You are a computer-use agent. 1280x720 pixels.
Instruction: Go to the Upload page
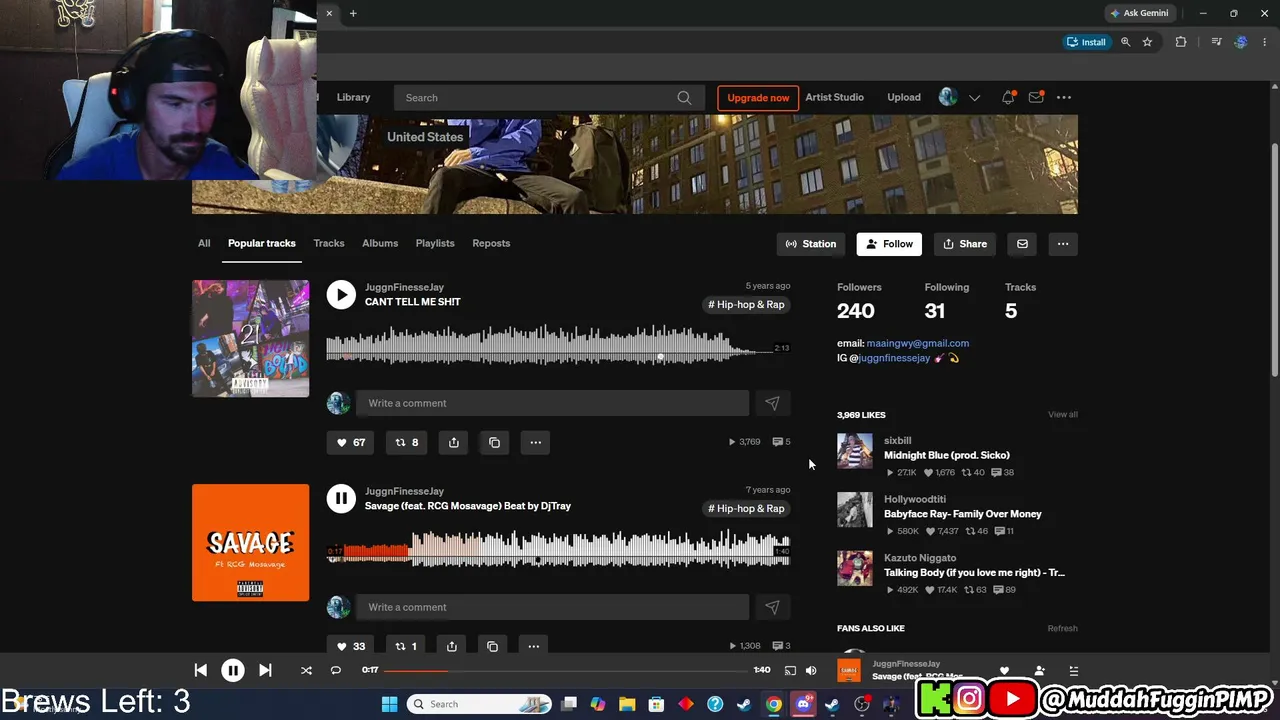904,97
